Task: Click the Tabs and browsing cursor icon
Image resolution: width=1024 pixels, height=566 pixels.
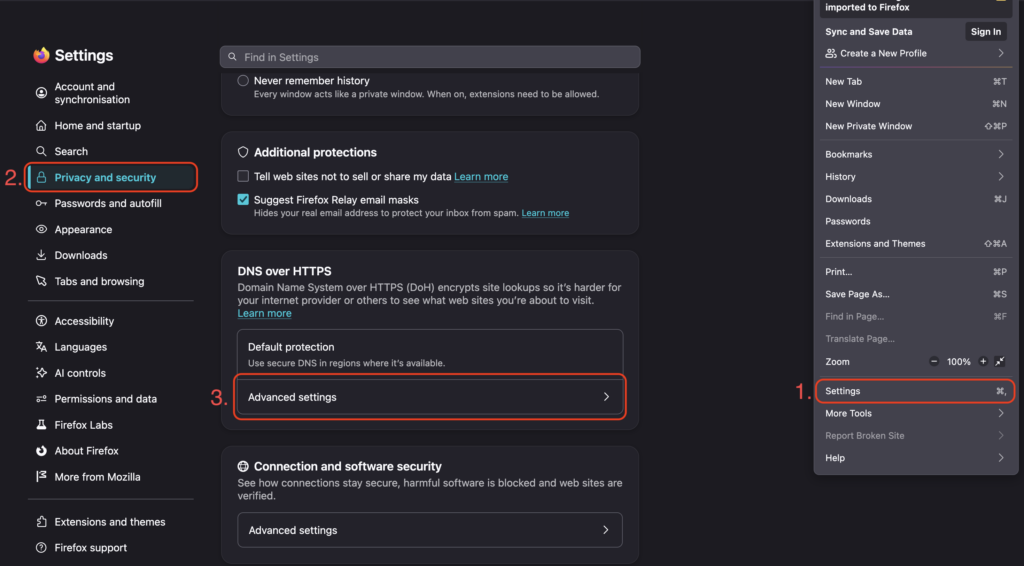Action: (x=41, y=281)
